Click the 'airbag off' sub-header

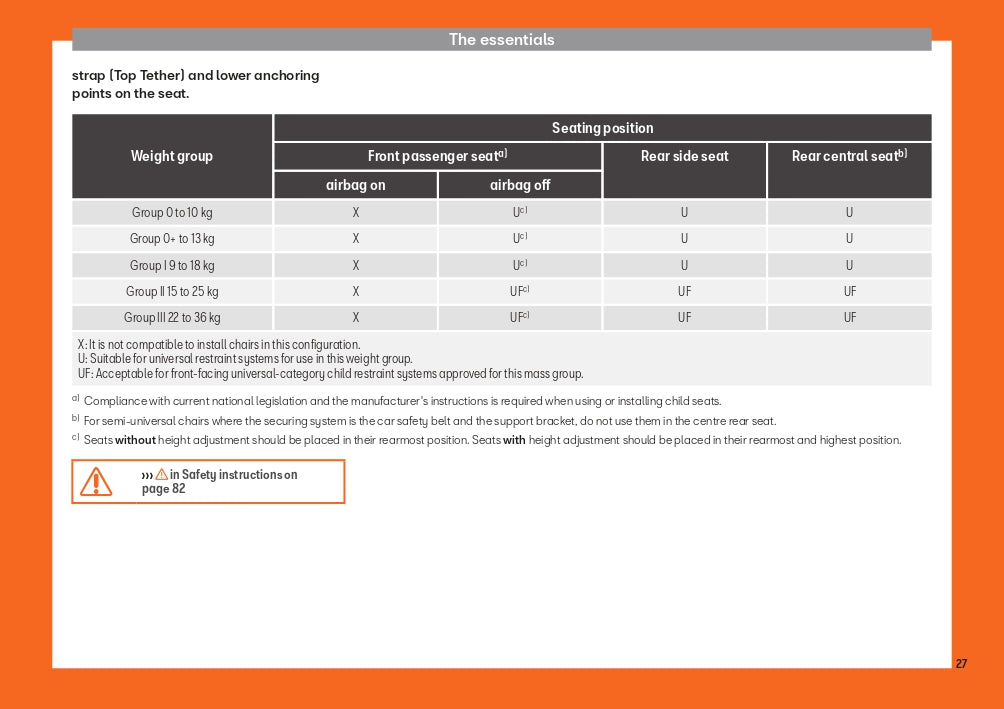pyautogui.click(x=520, y=185)
